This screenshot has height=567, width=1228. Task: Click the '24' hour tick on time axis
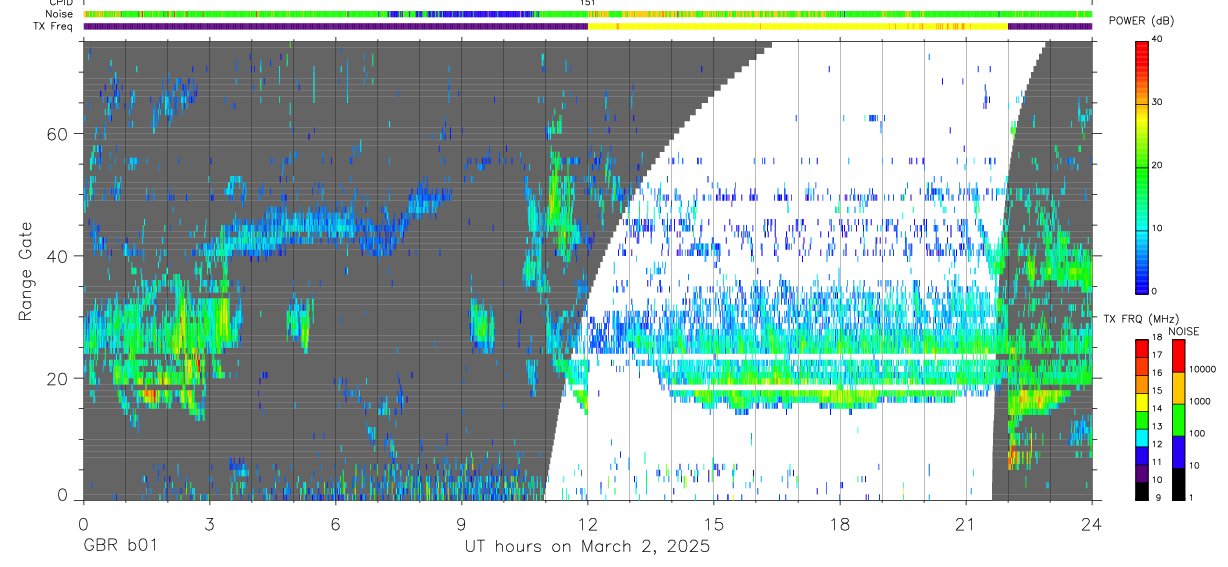(1092, 523)
